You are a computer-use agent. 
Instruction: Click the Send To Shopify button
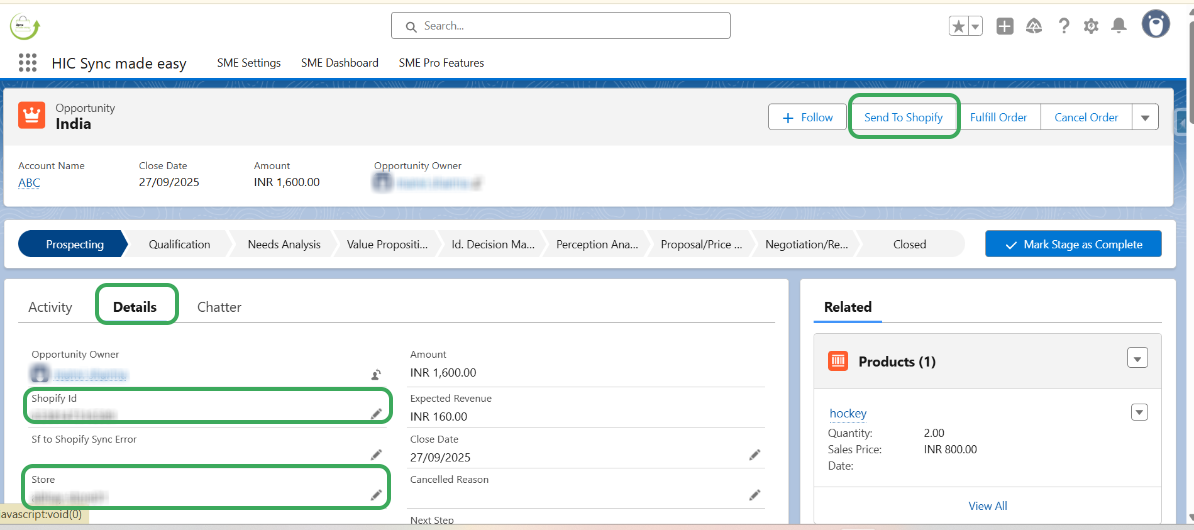[x=904, y=117]
